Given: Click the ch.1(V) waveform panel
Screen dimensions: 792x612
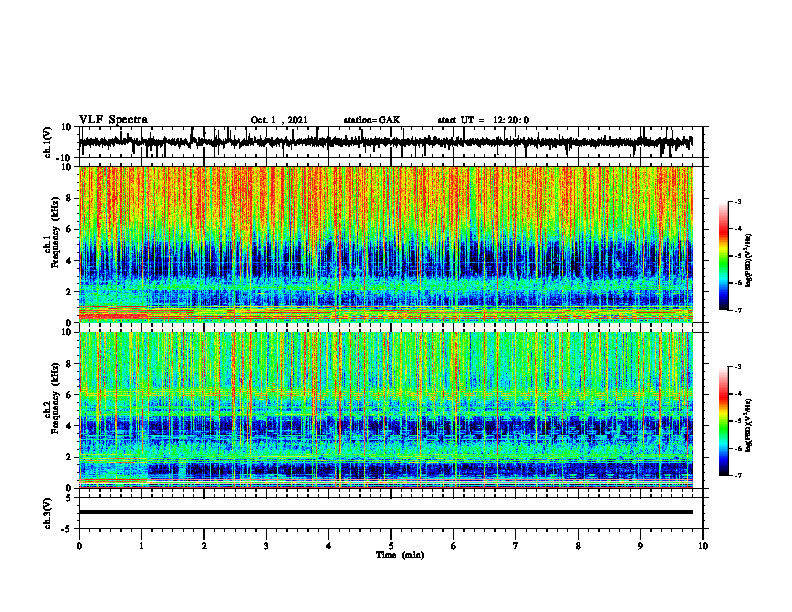Looking at the screenshot, I should [x=390, y=142].
